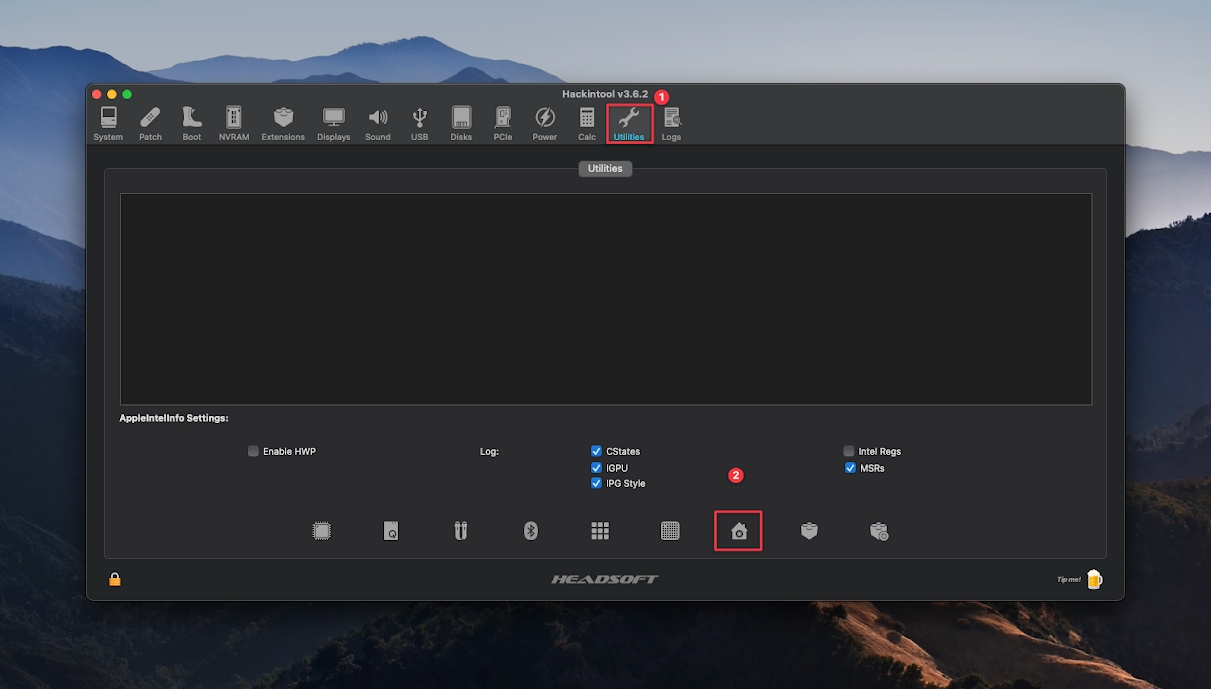This screenshot has width=1211, height=689.
Task: Click the plain brick icon in bottom row
Action: (x=809, y=531)
